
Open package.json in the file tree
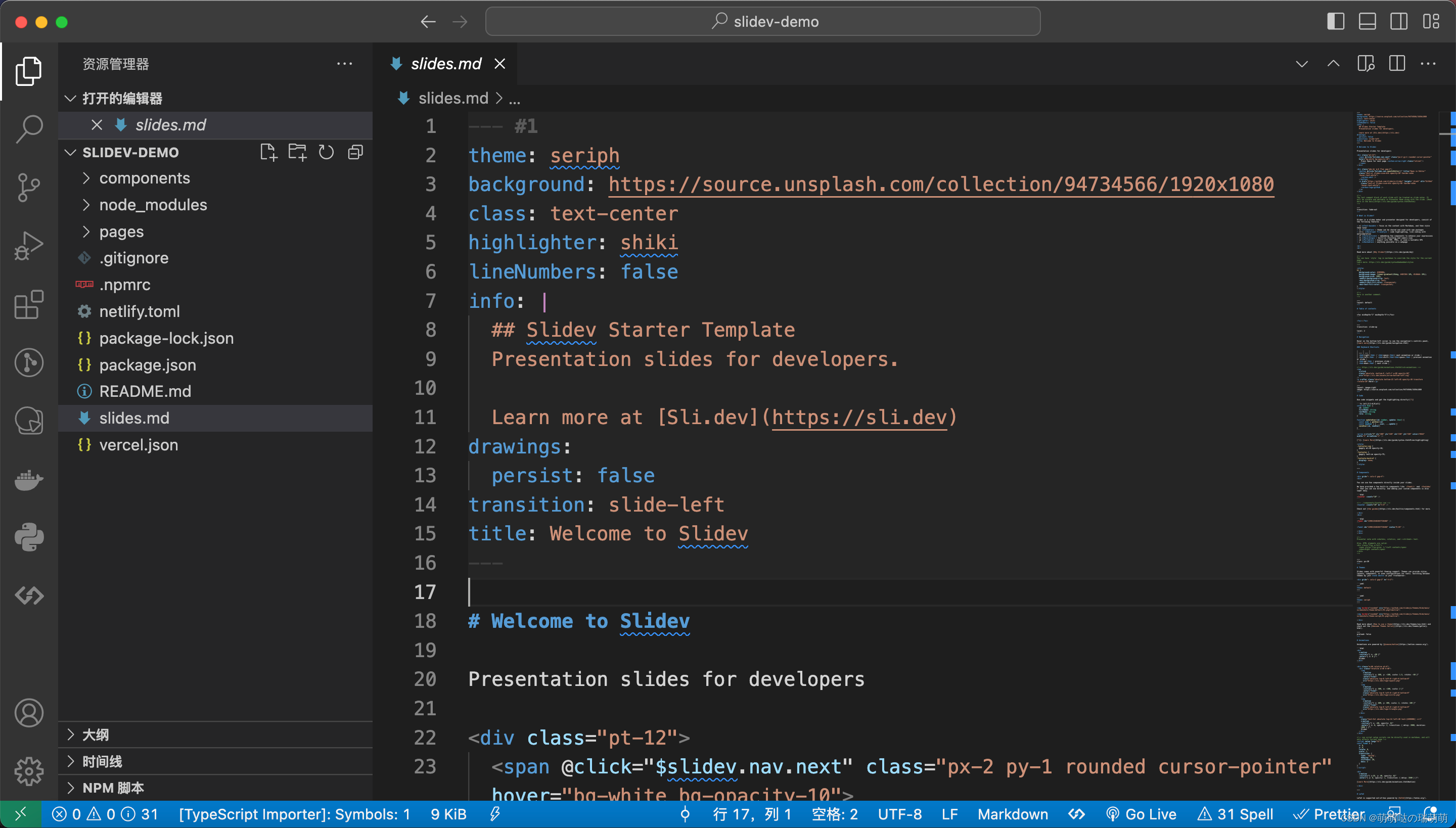click(147, 365)
